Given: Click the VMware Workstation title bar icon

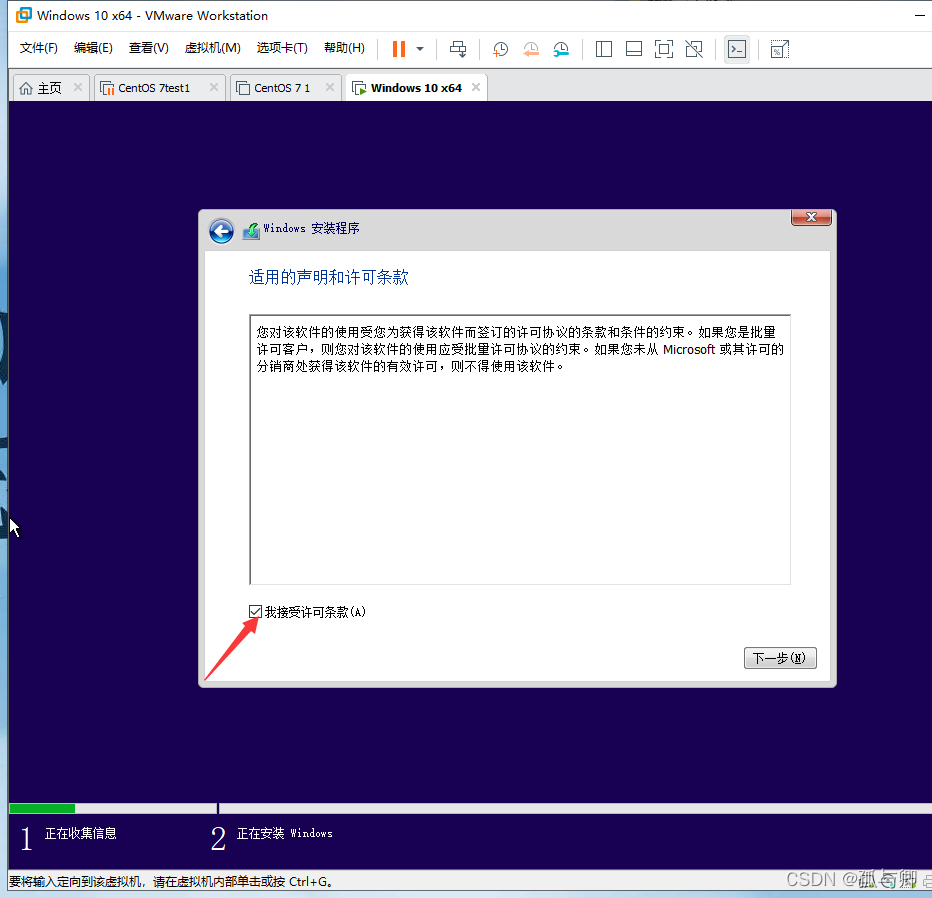Looking at the screenshot, I should (24, 15).
